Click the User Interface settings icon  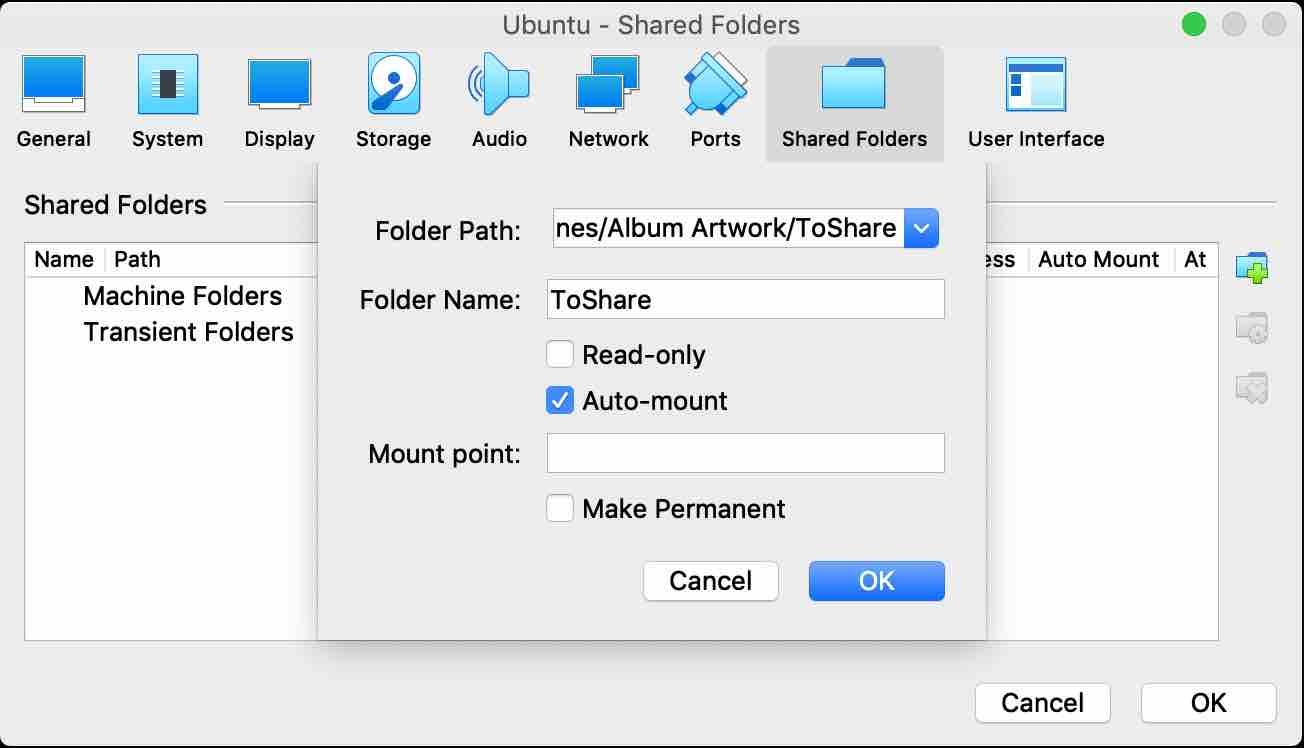tap(1035, 97)
